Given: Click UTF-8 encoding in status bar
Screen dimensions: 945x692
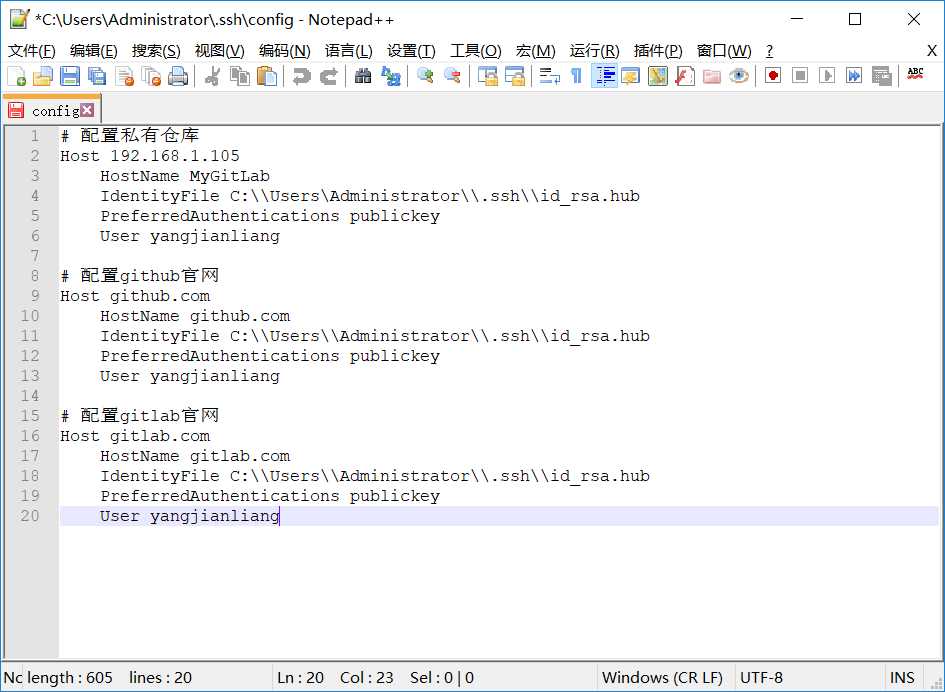Looking at the screenshot, I should coord(761,678).
